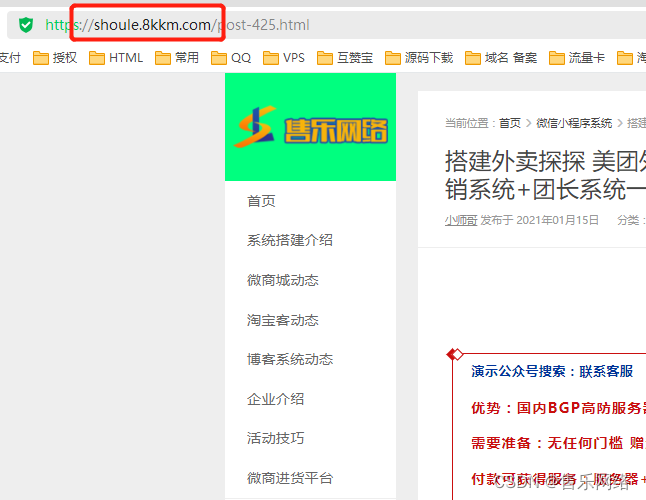Open 博客系统动态 sidebar menu item
The image size is (646, 500).
tap(290, 359)
